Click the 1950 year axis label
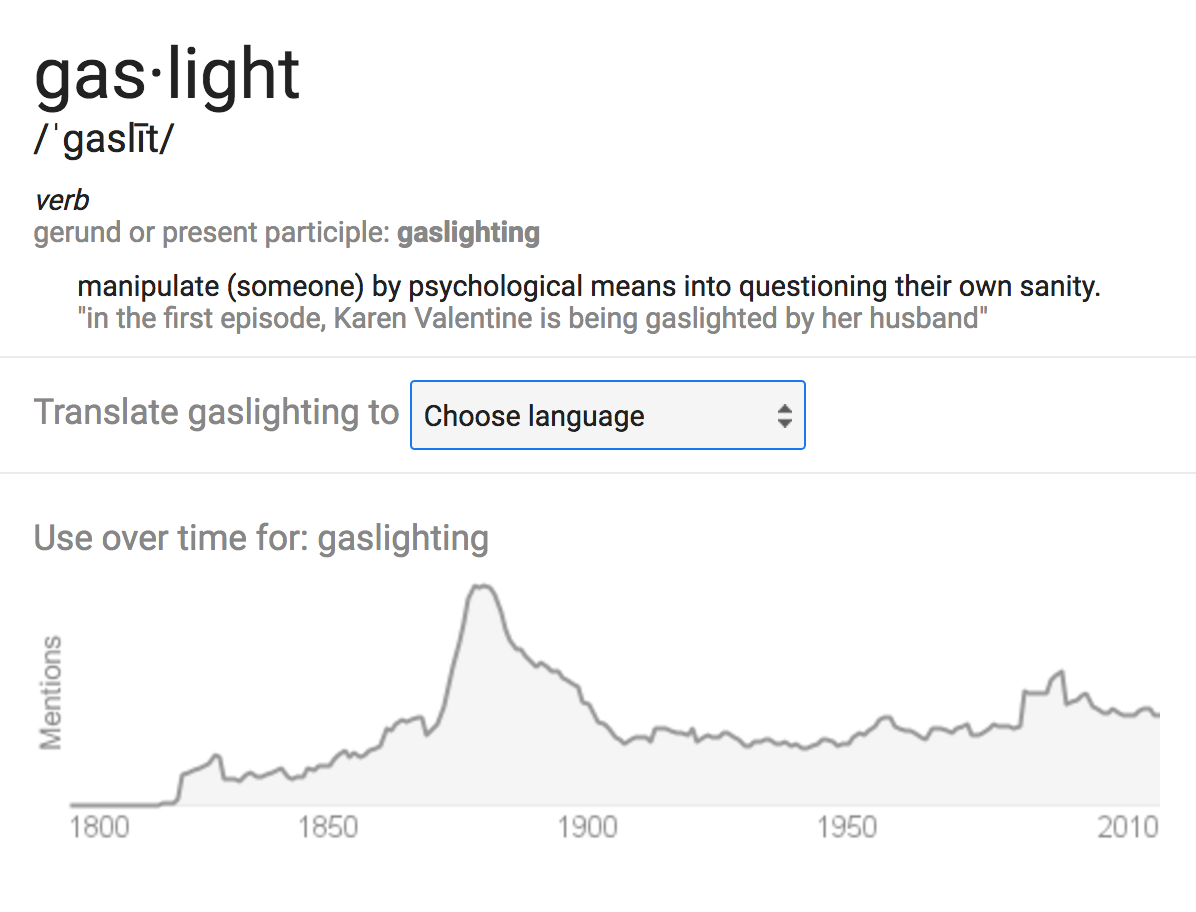This screenshot has height=912, width=1196. [x=847, y=828]
